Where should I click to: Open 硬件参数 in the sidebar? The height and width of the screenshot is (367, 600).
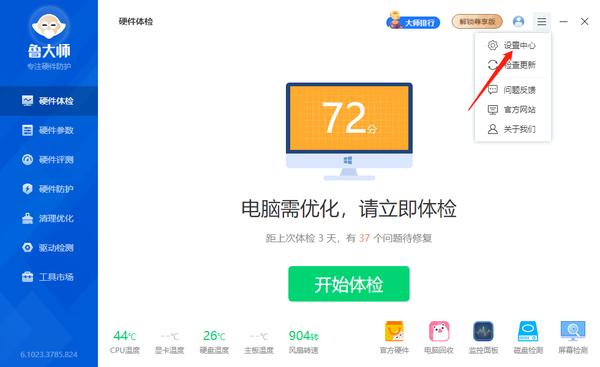coord(49,130)
